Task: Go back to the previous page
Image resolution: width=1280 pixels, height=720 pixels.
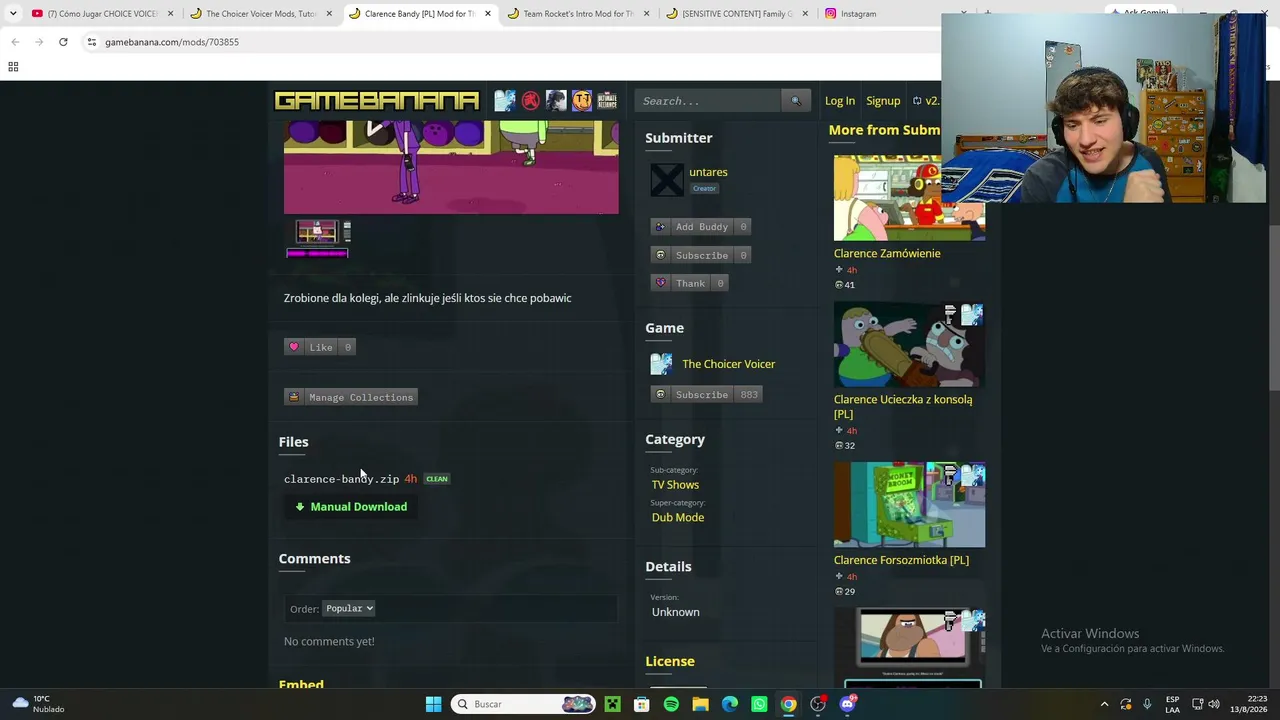Action: click(x=15, y=42)
